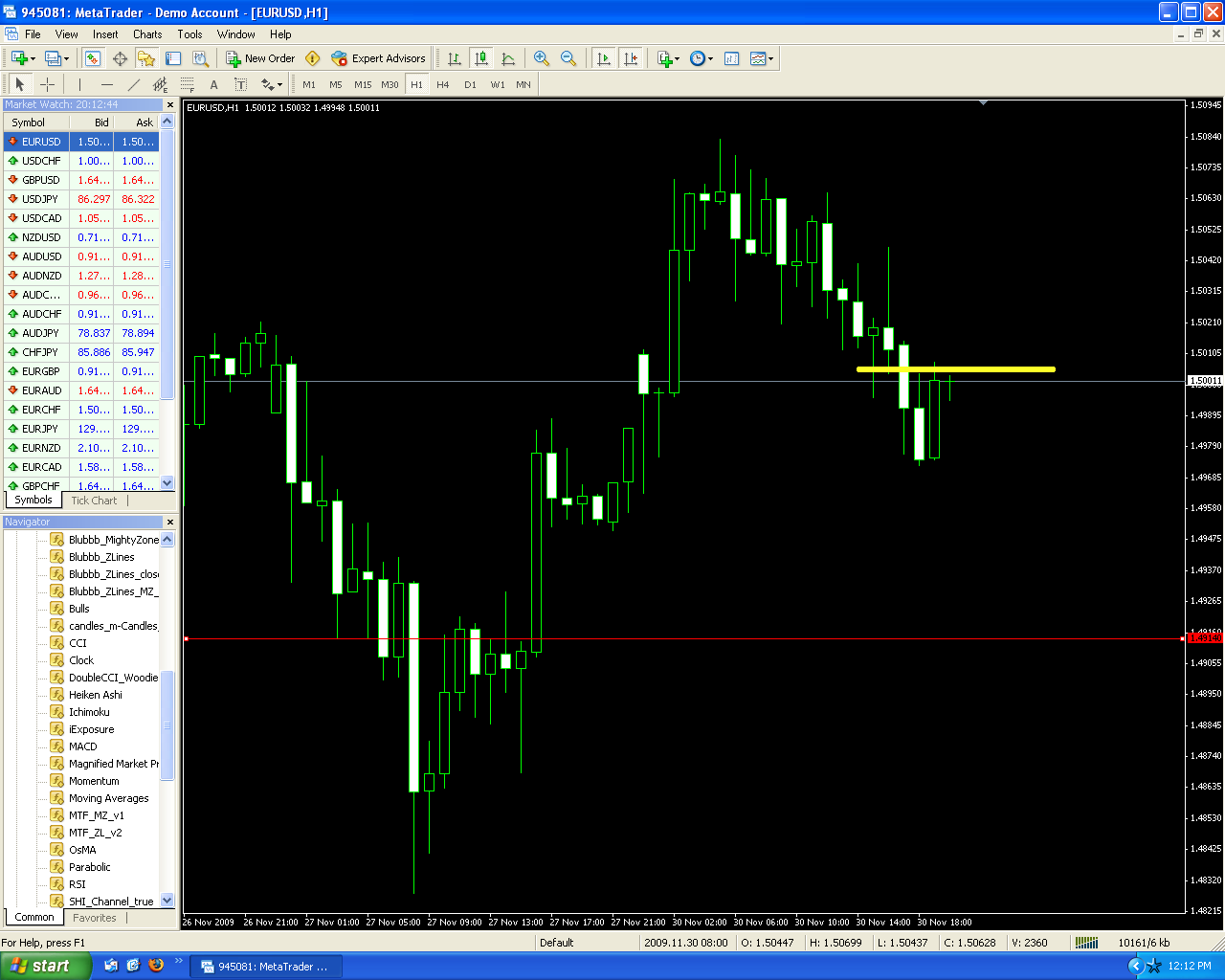This screenshot has height=980, width=1225.
Task: Click the MetaTrader taskbar button
Action: tap(266, 967)
